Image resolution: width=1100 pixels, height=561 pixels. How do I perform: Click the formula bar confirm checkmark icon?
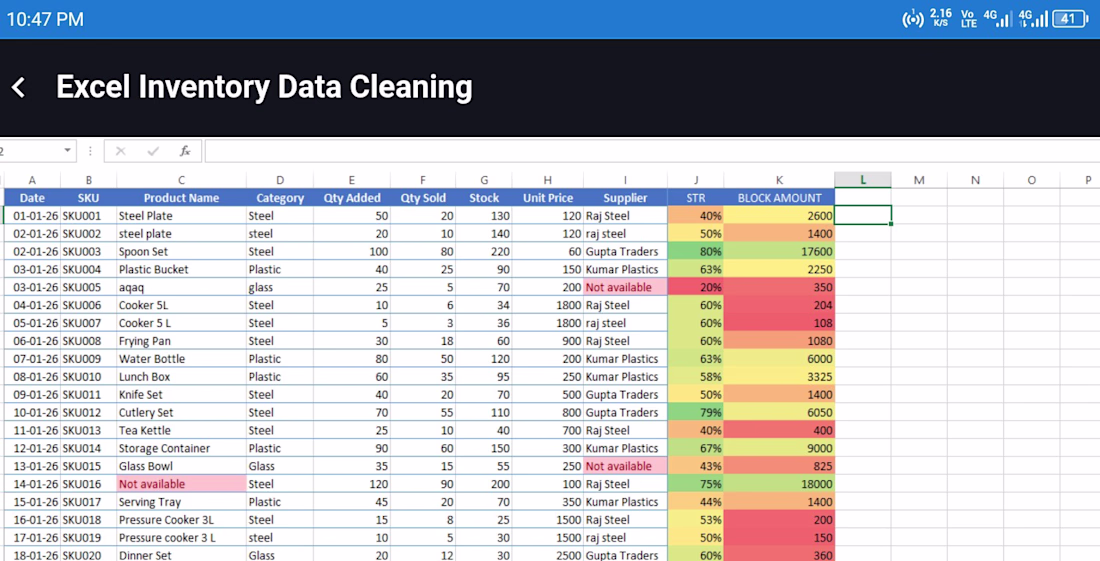tap(153, 151)
